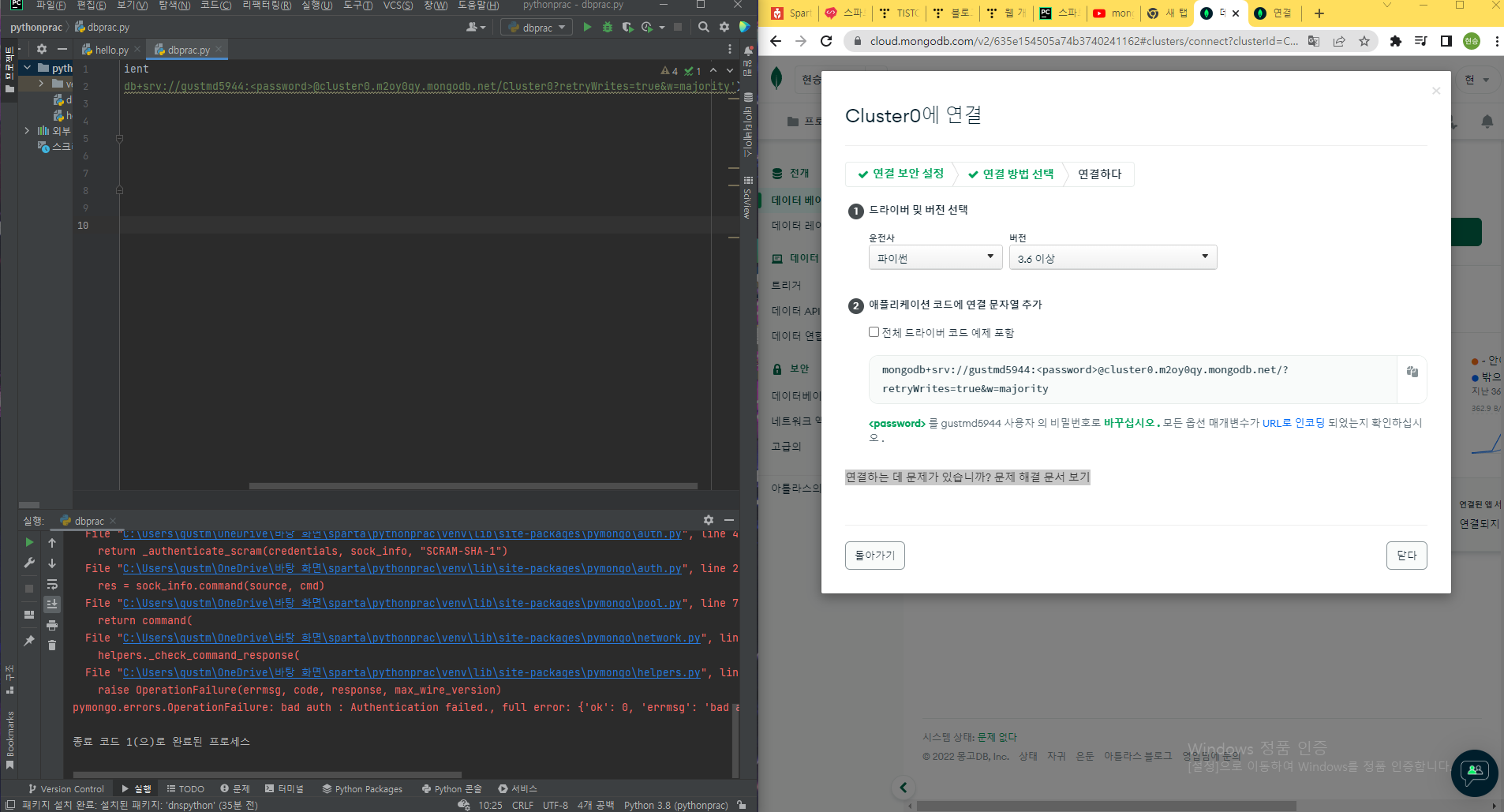Image resolution: width=1504 pixels, height=812 pixels.
Task: Open the Python Packages tool window tab
Action: (x=362, y=788)
